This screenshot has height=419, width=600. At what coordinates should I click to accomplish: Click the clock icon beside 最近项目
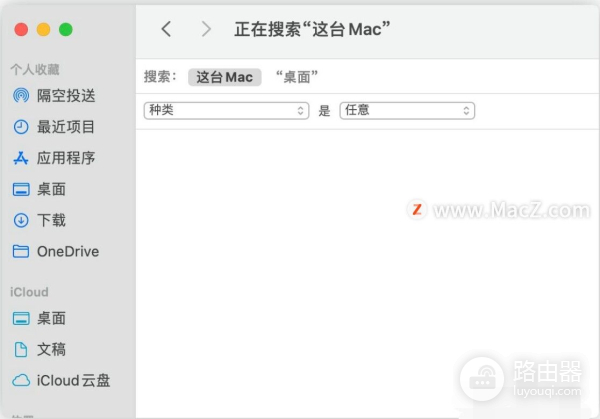tap(21, 127)
